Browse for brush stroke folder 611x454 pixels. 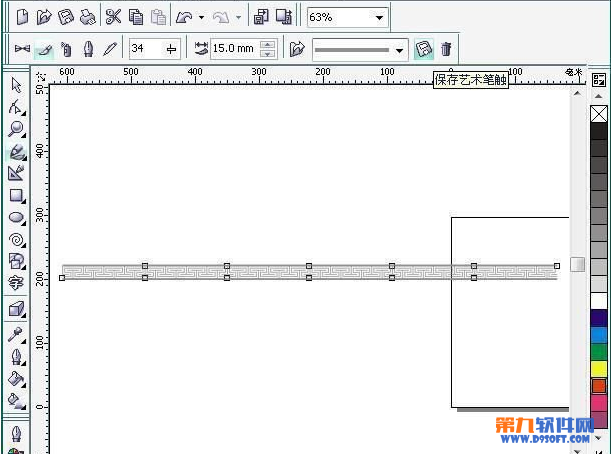[x=297, y=49]
